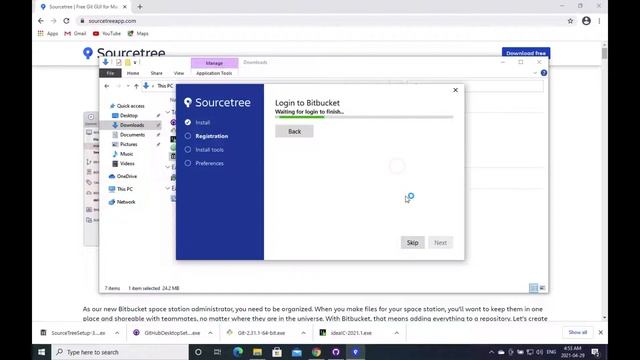Close the Sourcetree installer dialog

(x=456, y=90)
